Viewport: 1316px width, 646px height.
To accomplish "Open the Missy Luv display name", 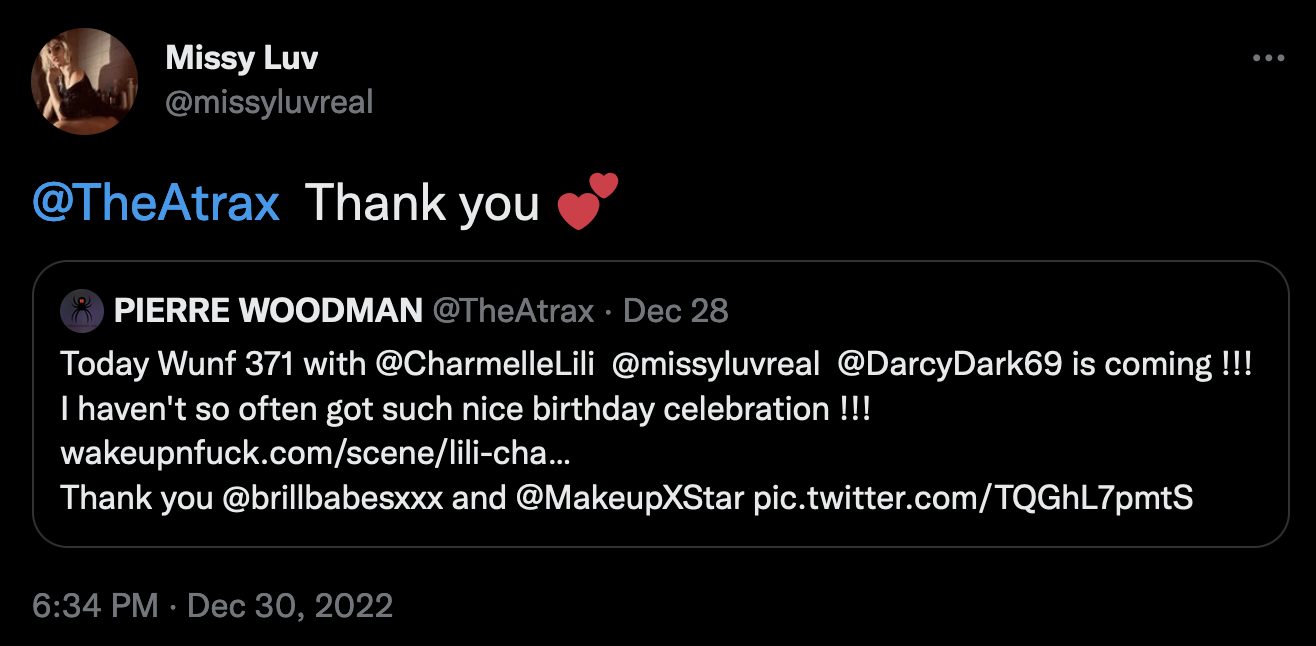I will [x=241, y=58].
